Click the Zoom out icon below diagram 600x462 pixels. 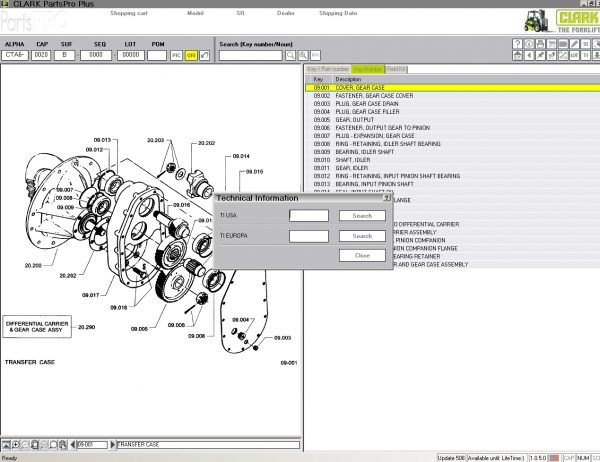coord(25,445)
